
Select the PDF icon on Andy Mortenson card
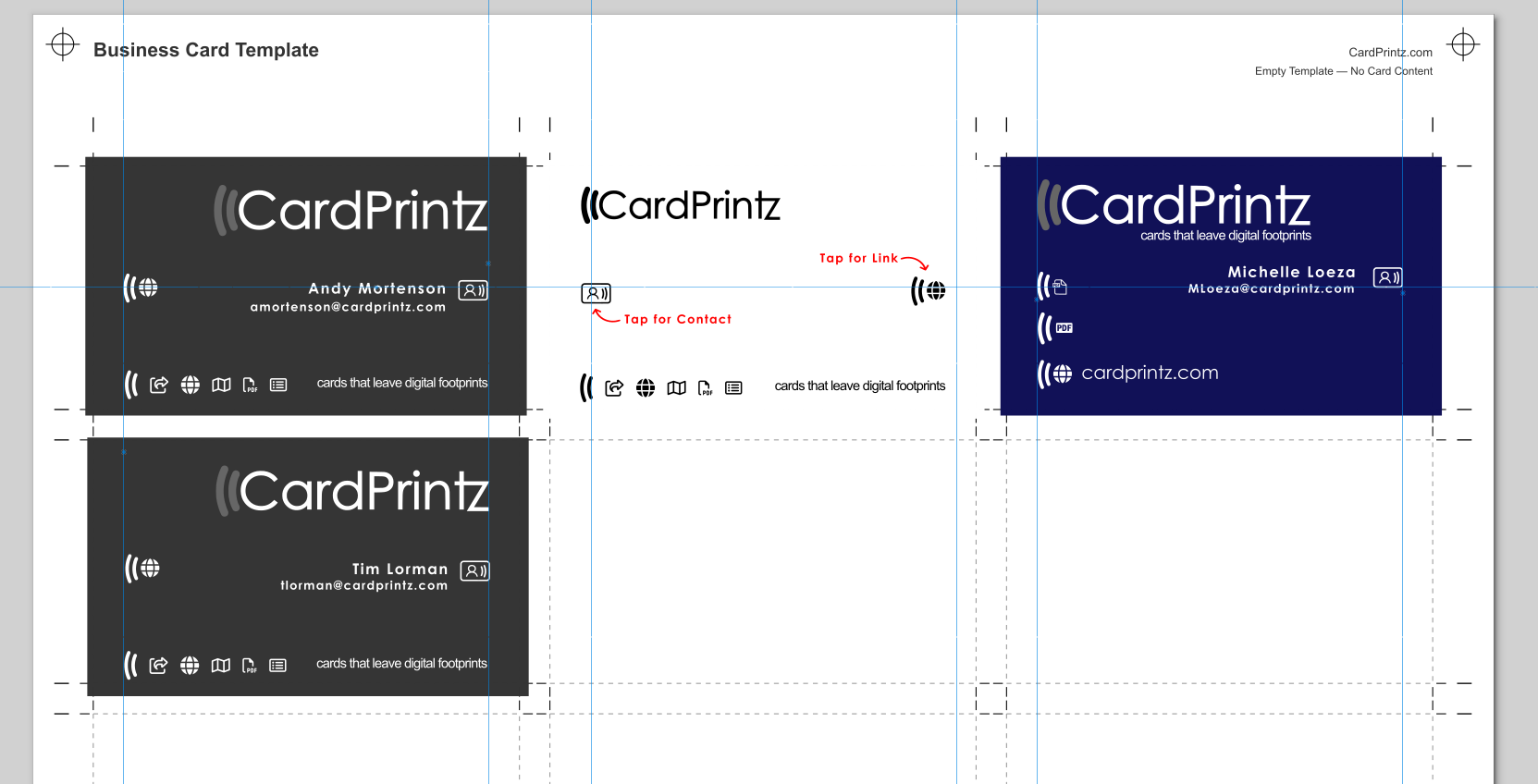(x=250, y=385)
